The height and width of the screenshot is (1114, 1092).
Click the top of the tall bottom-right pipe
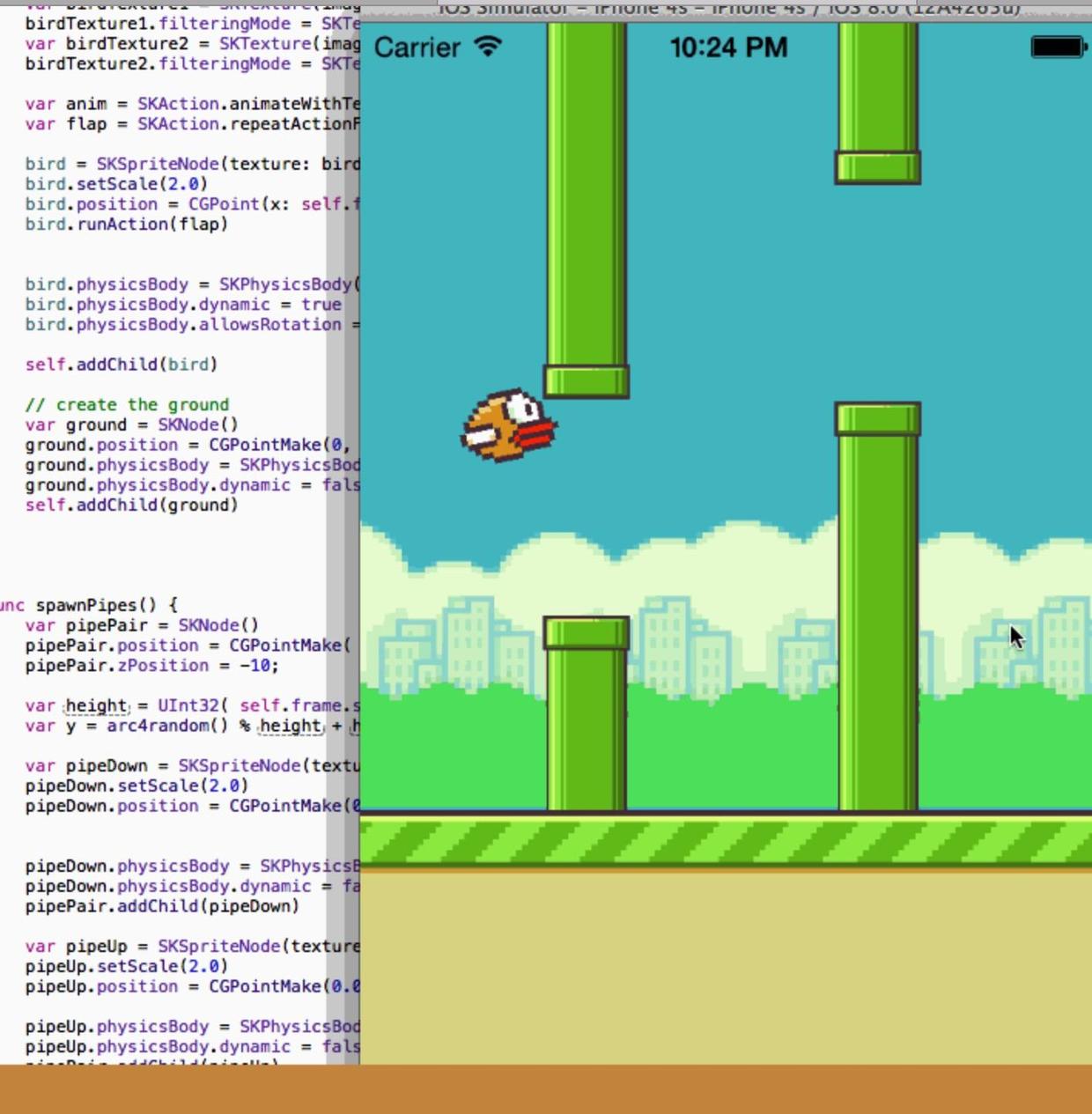[x=878, y=419]
